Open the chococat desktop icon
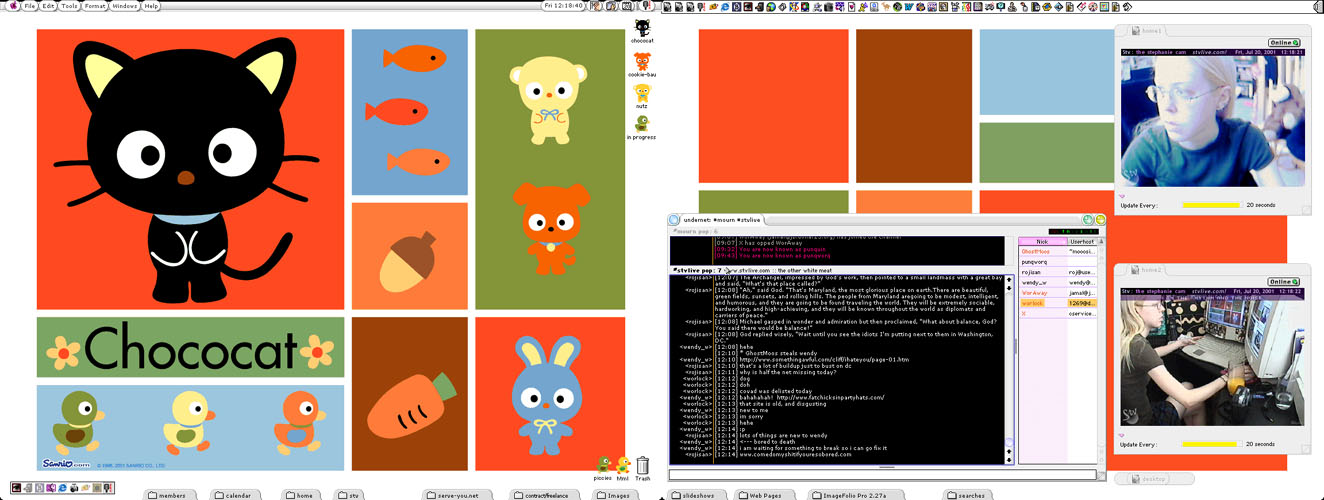 (x=642, y=27)
